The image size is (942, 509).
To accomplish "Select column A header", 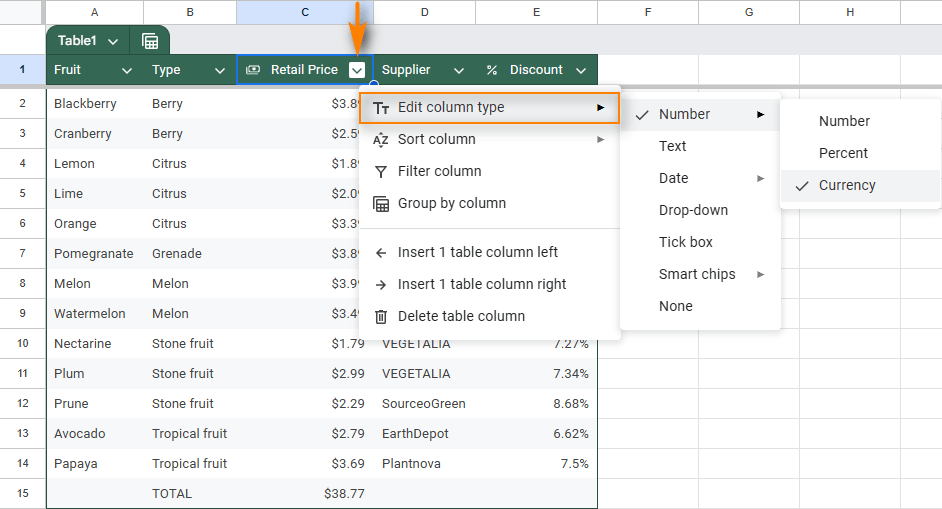I will [94, 12].
